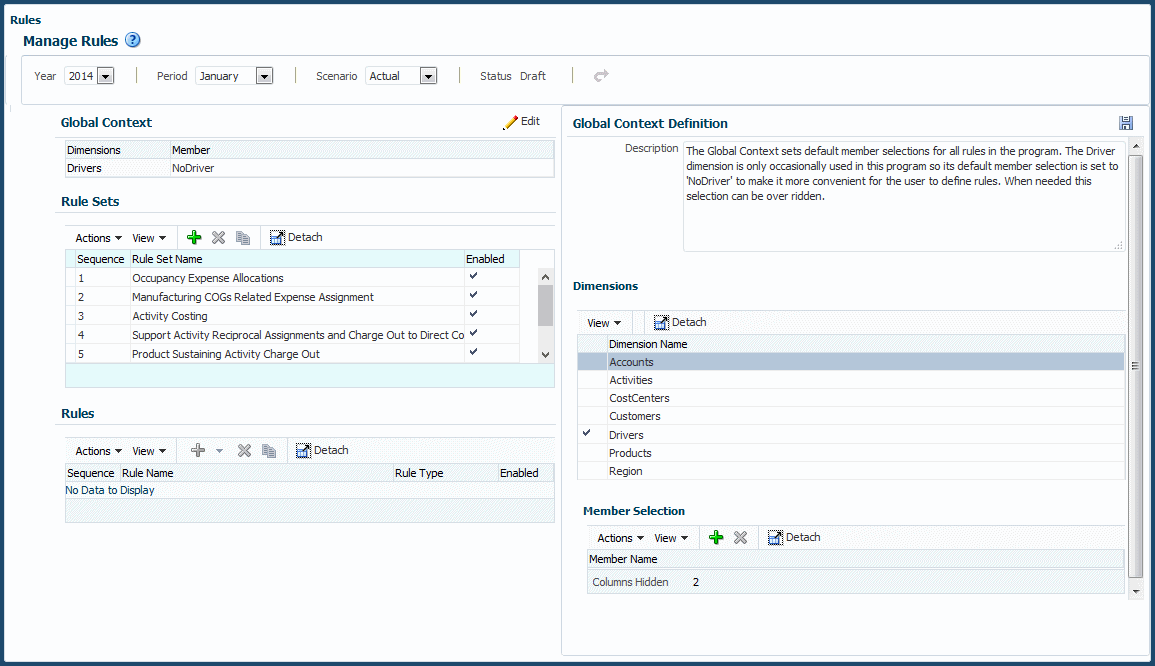Remove member with X icon in Member Selection
Viewport: 1155px width, 666px height.
740,537
